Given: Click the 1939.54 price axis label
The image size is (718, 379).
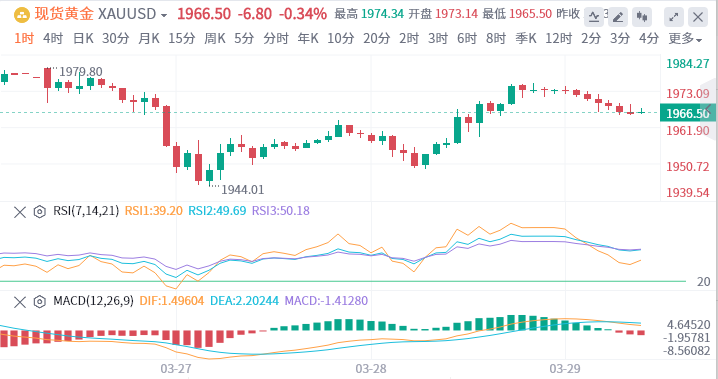Looking at the screenshot, I should tap(688, 193).
